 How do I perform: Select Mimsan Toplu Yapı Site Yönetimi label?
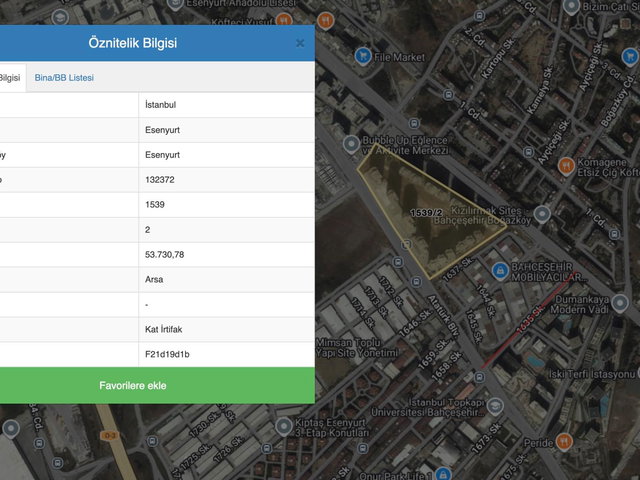(x=356, y=348)
